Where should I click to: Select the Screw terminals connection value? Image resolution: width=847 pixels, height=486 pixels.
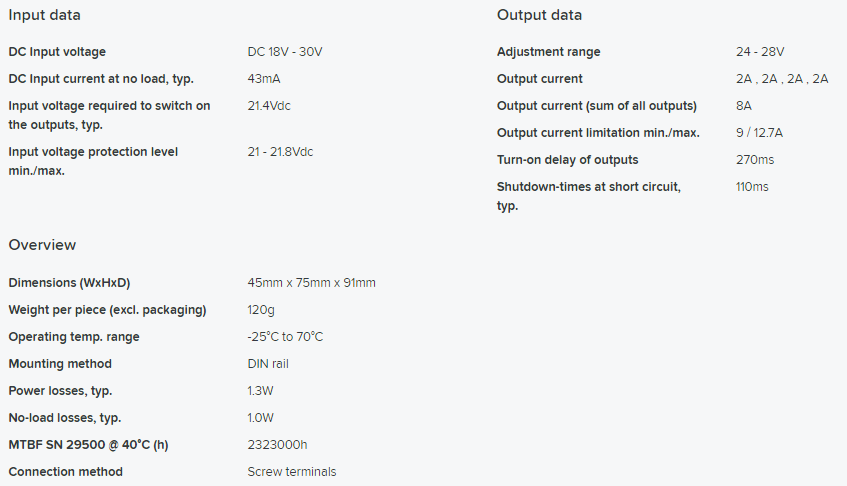click(292, 472)
